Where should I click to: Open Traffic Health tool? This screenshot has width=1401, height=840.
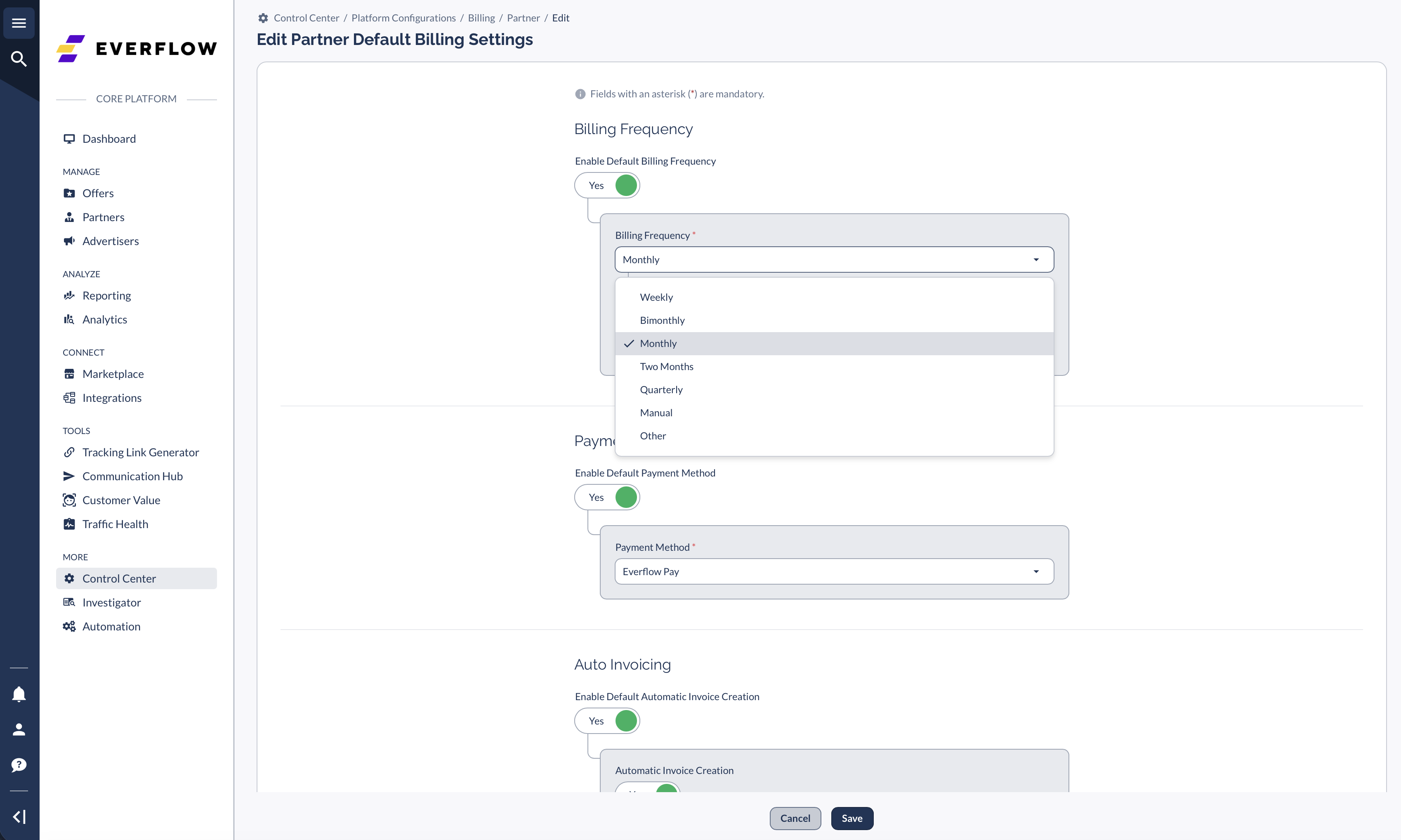pos(114,524)
